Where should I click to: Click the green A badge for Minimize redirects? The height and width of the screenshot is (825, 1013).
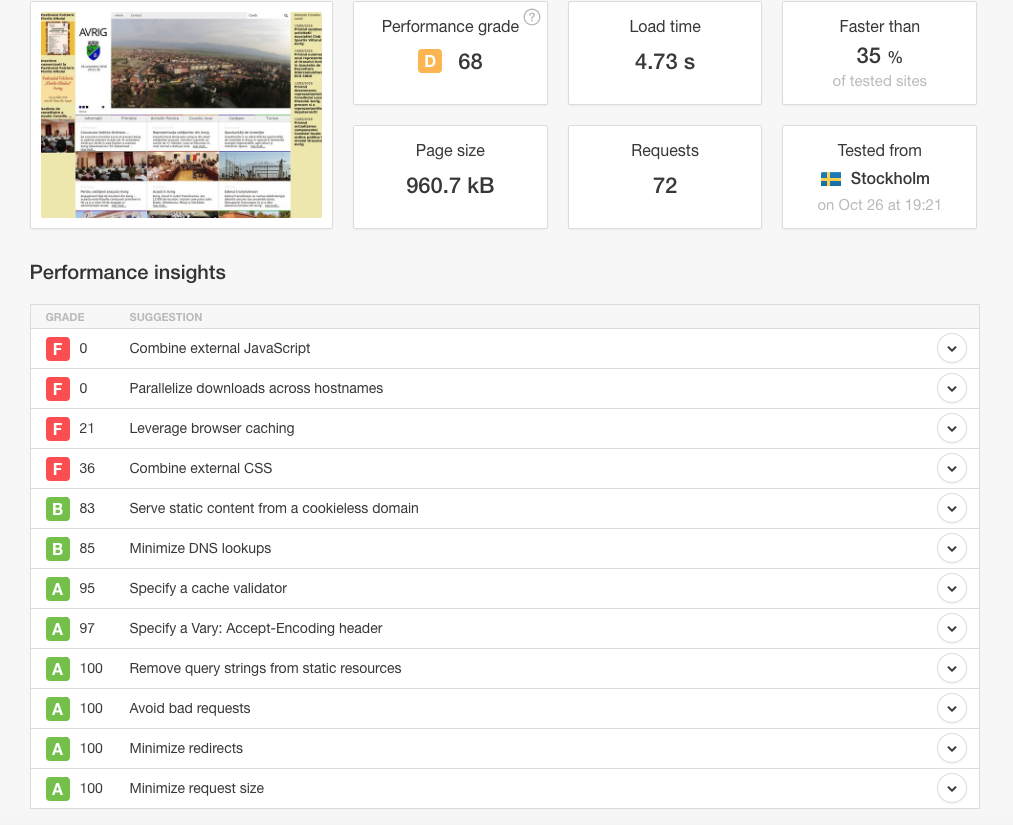pyautogui.click(x=58, y=749)
